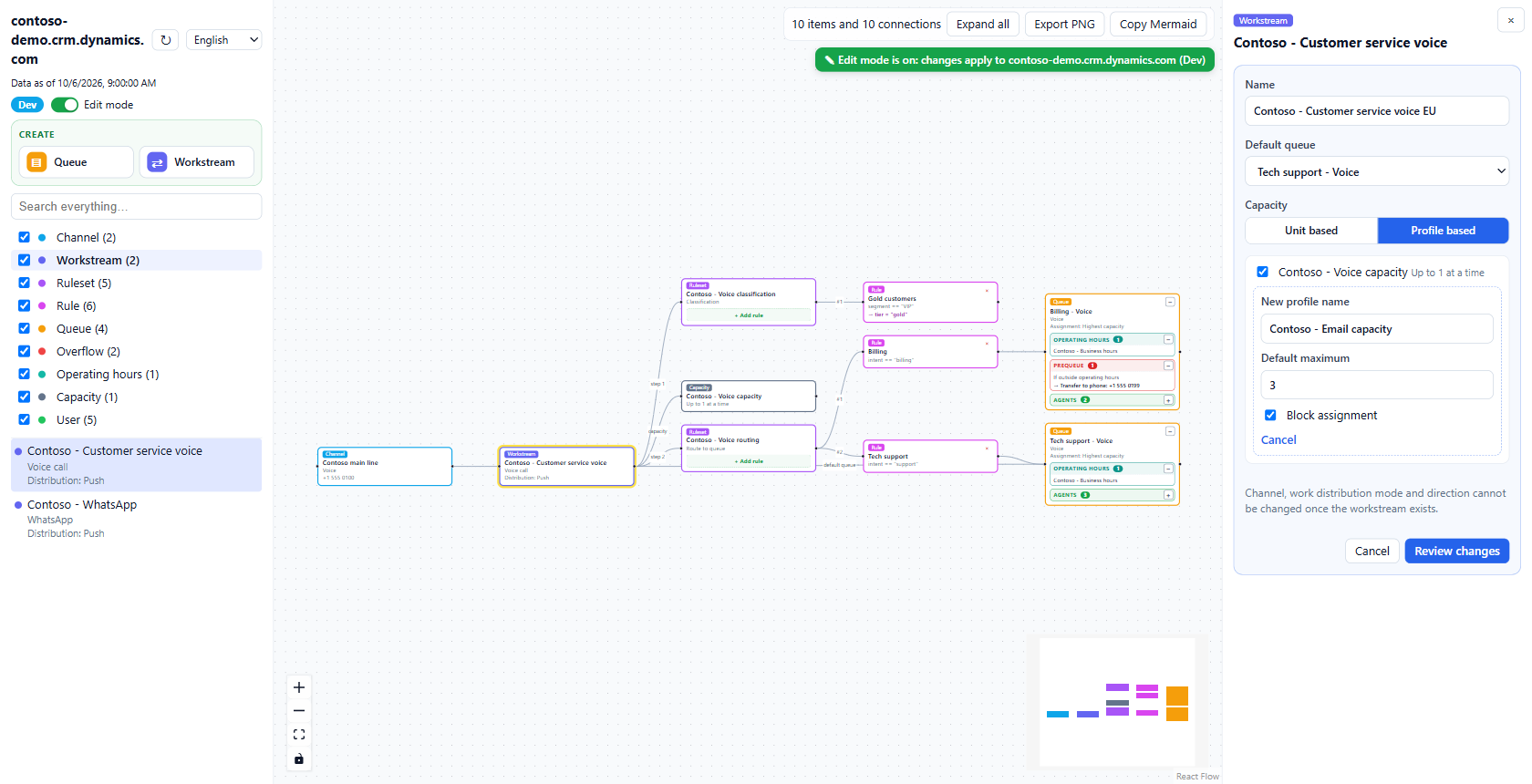Uncheck the Channel filter checkbox
Image resolution: width=1532 pixels, height=784 pixels.
25,237
